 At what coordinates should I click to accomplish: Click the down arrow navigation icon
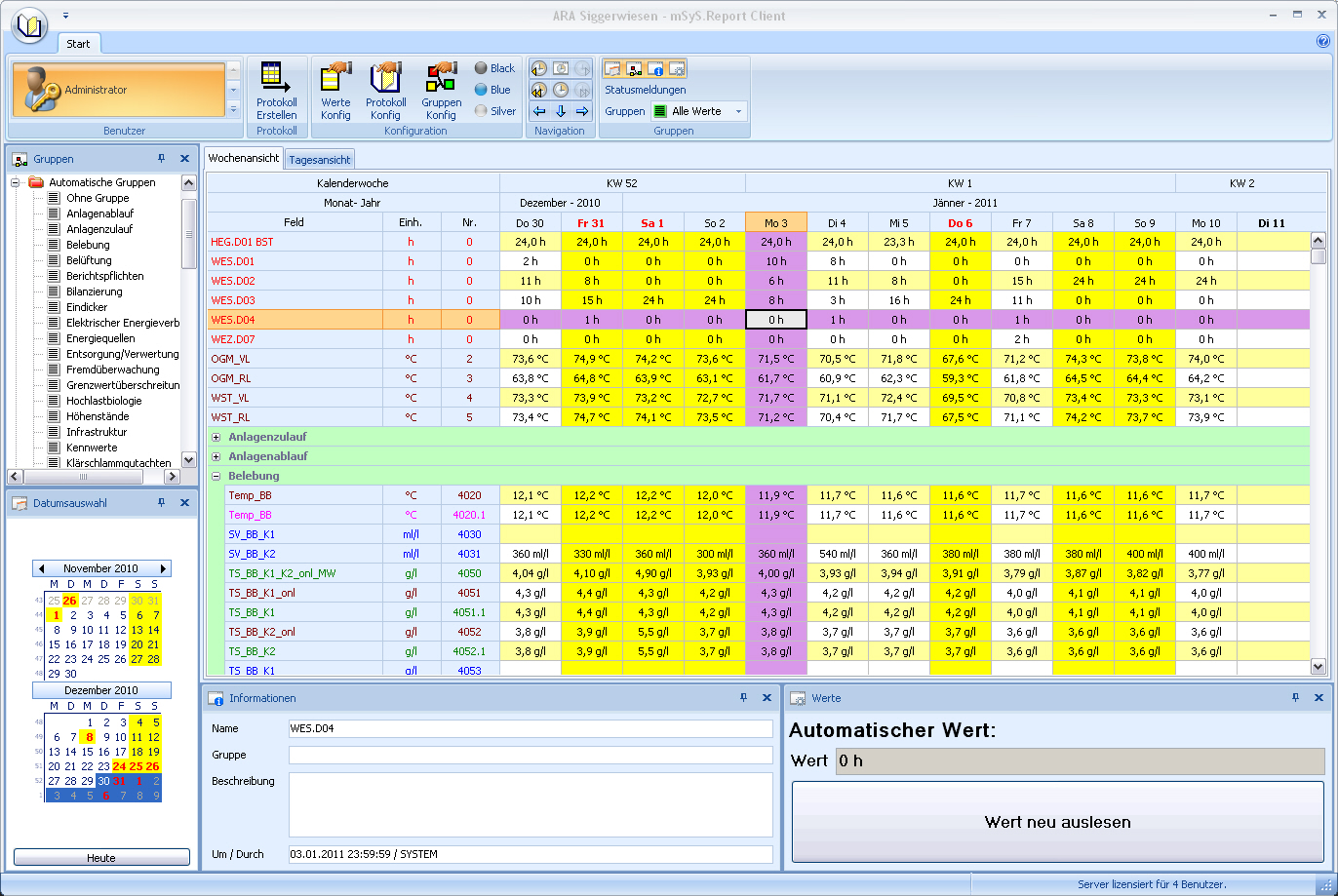pos(561,111)
